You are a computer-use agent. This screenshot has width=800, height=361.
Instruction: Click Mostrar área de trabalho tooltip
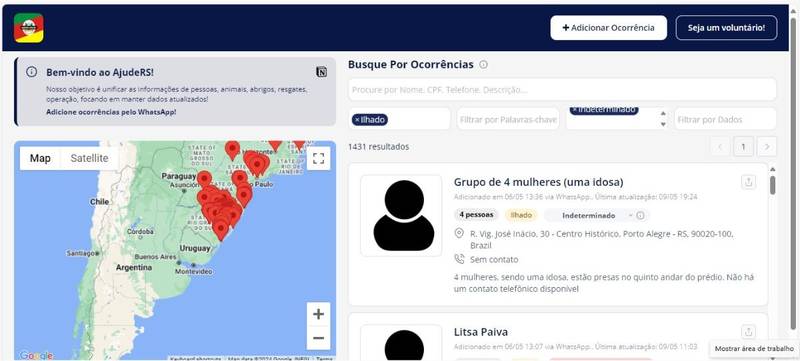[754, 349]
